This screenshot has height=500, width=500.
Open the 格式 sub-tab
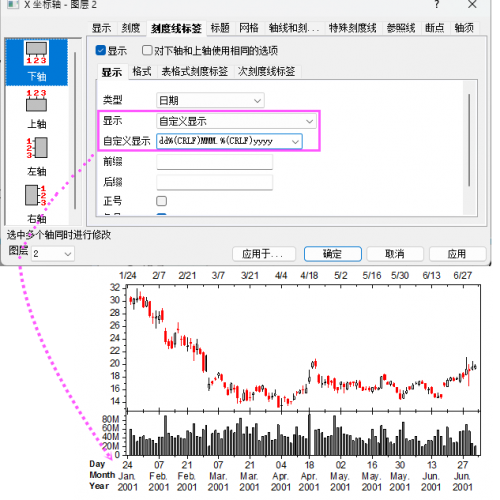click(x=142, y=71)
